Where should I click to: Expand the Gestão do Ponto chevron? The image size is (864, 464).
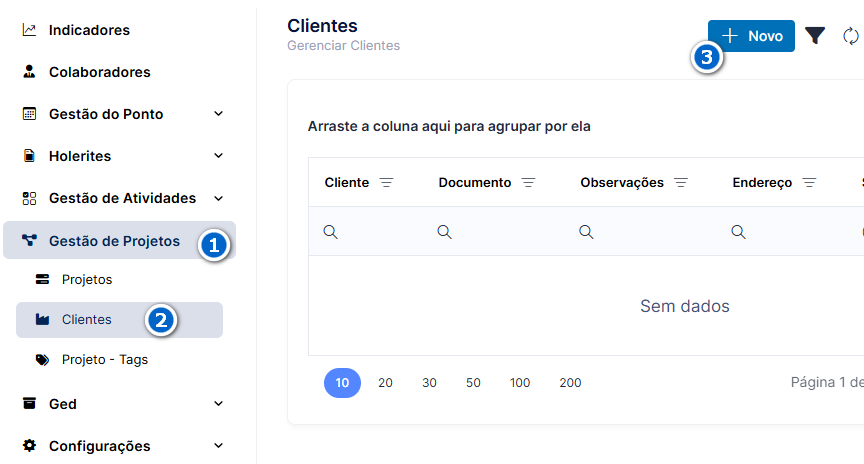point(218,114)
